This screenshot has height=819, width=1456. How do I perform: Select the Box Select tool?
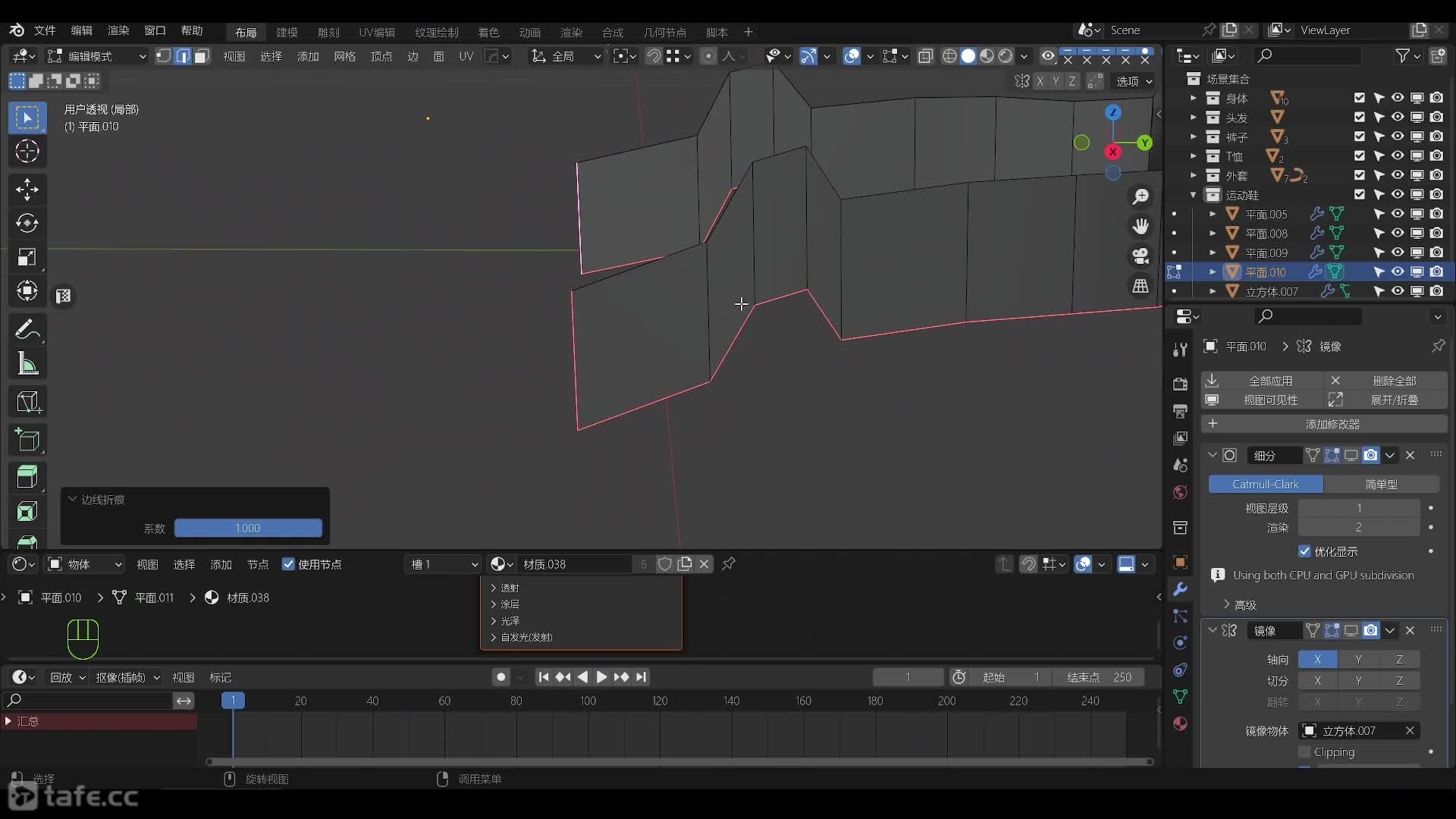coord(27,118)
